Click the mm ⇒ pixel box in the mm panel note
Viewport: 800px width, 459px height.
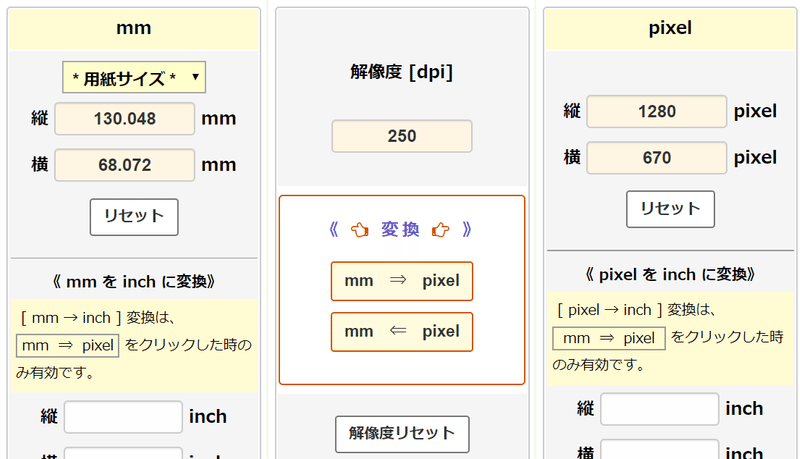coord(67,346)
